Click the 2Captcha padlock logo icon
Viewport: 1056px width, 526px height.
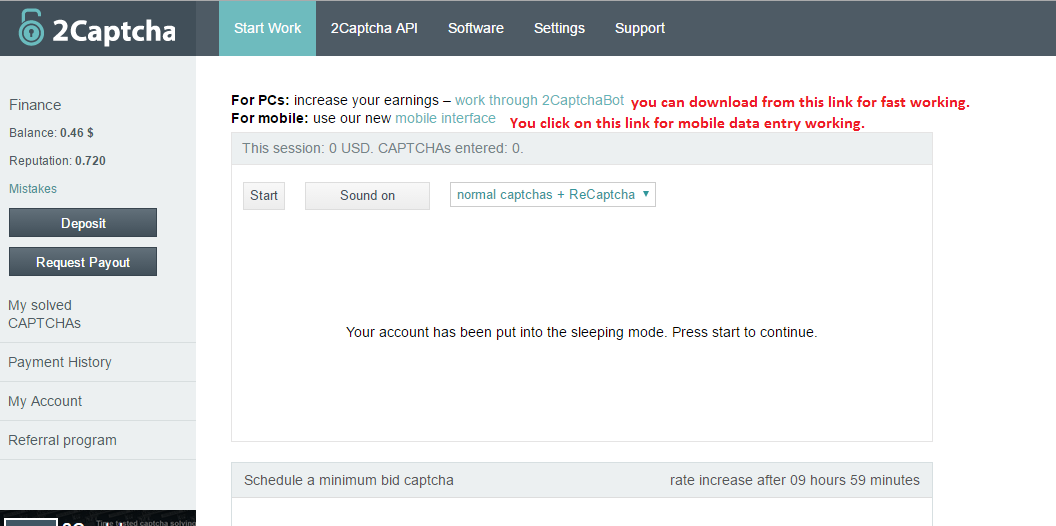tap(31, 28)
